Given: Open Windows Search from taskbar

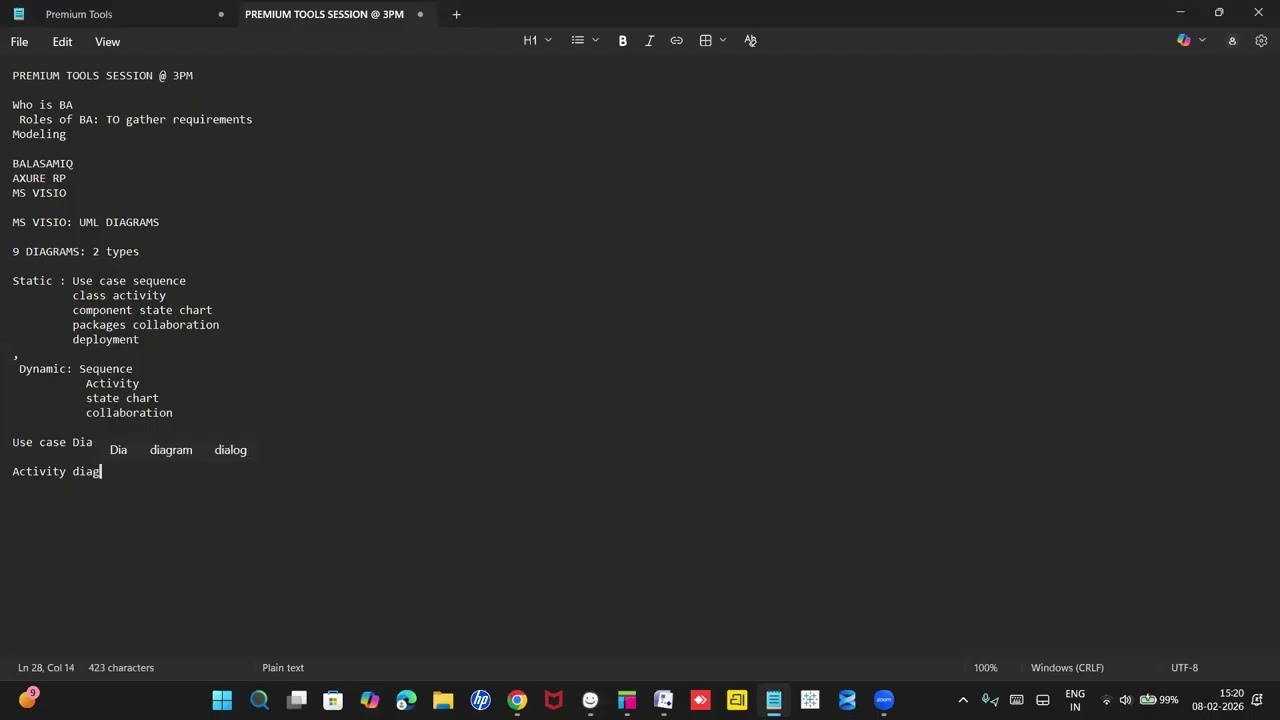Looking at the screenshot, I should [x=259, y=700].
